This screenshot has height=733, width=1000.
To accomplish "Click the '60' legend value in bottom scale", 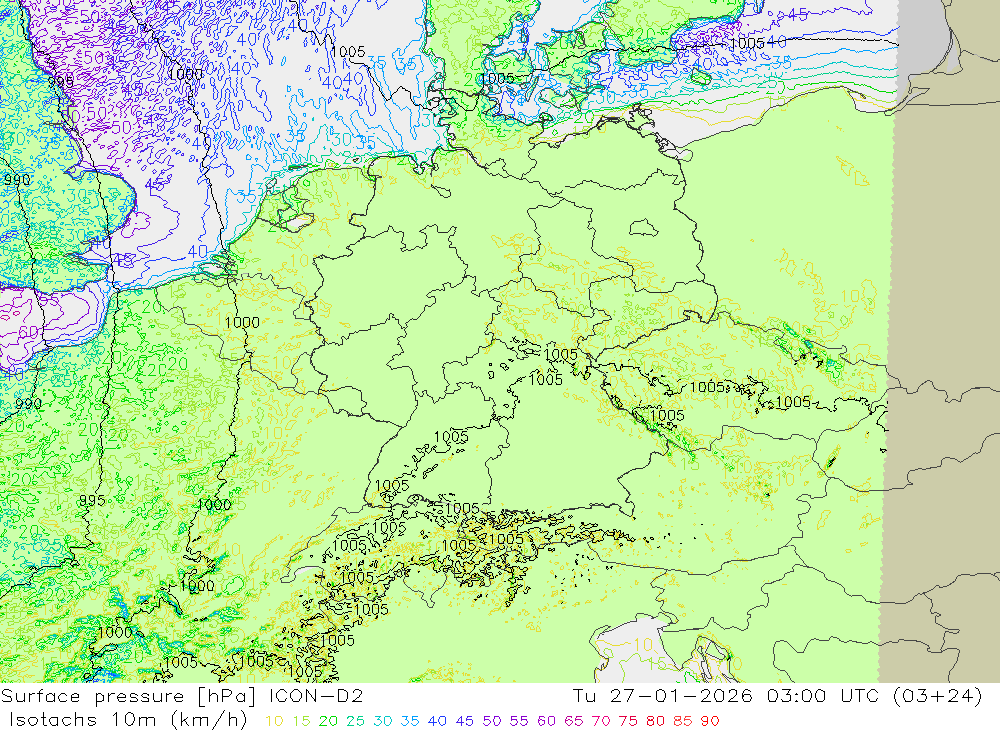I will pyautogui.click(x=547, y=722).
